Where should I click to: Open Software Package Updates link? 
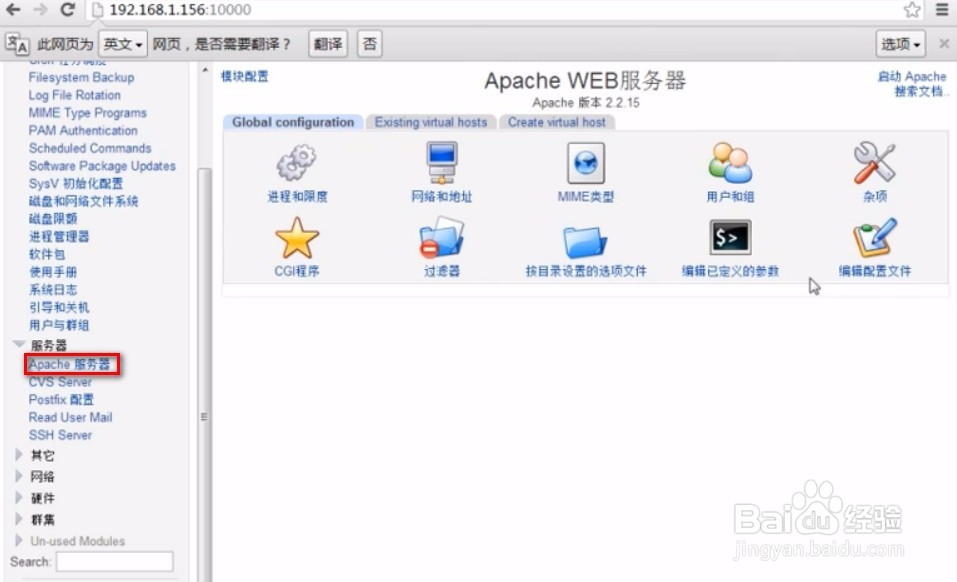pyautogui.click(x=102, y=166)
